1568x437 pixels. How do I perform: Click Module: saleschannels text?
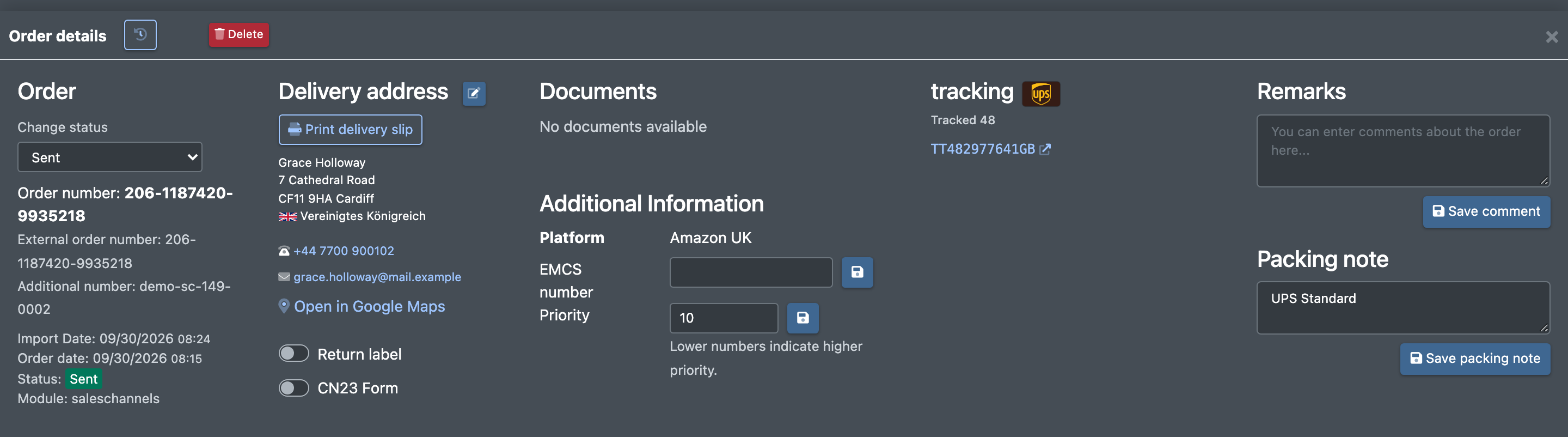coord(88,399)
